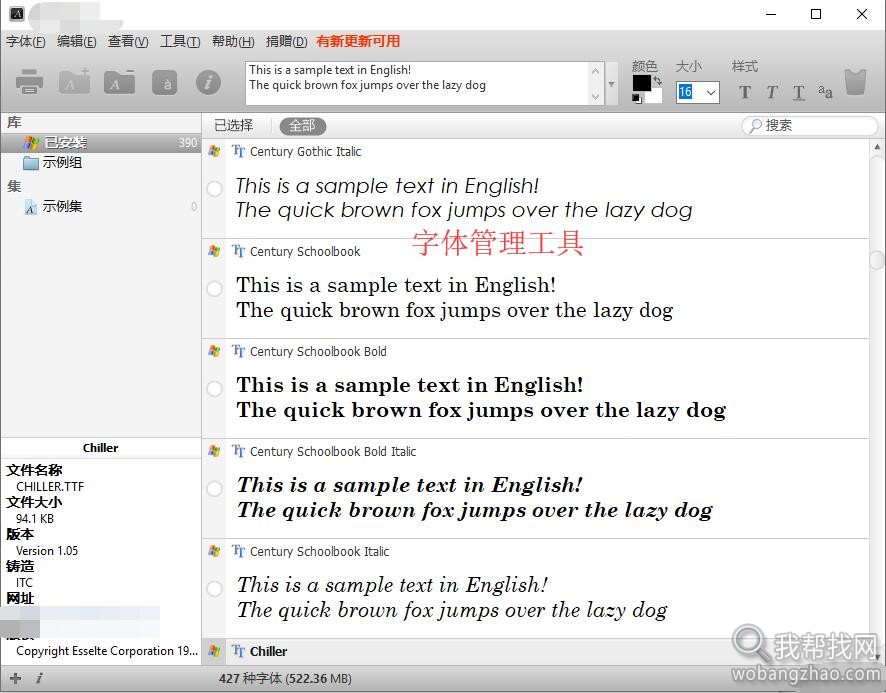
Task: Select 已安装 in the library tree
Action: pos(101,142)
